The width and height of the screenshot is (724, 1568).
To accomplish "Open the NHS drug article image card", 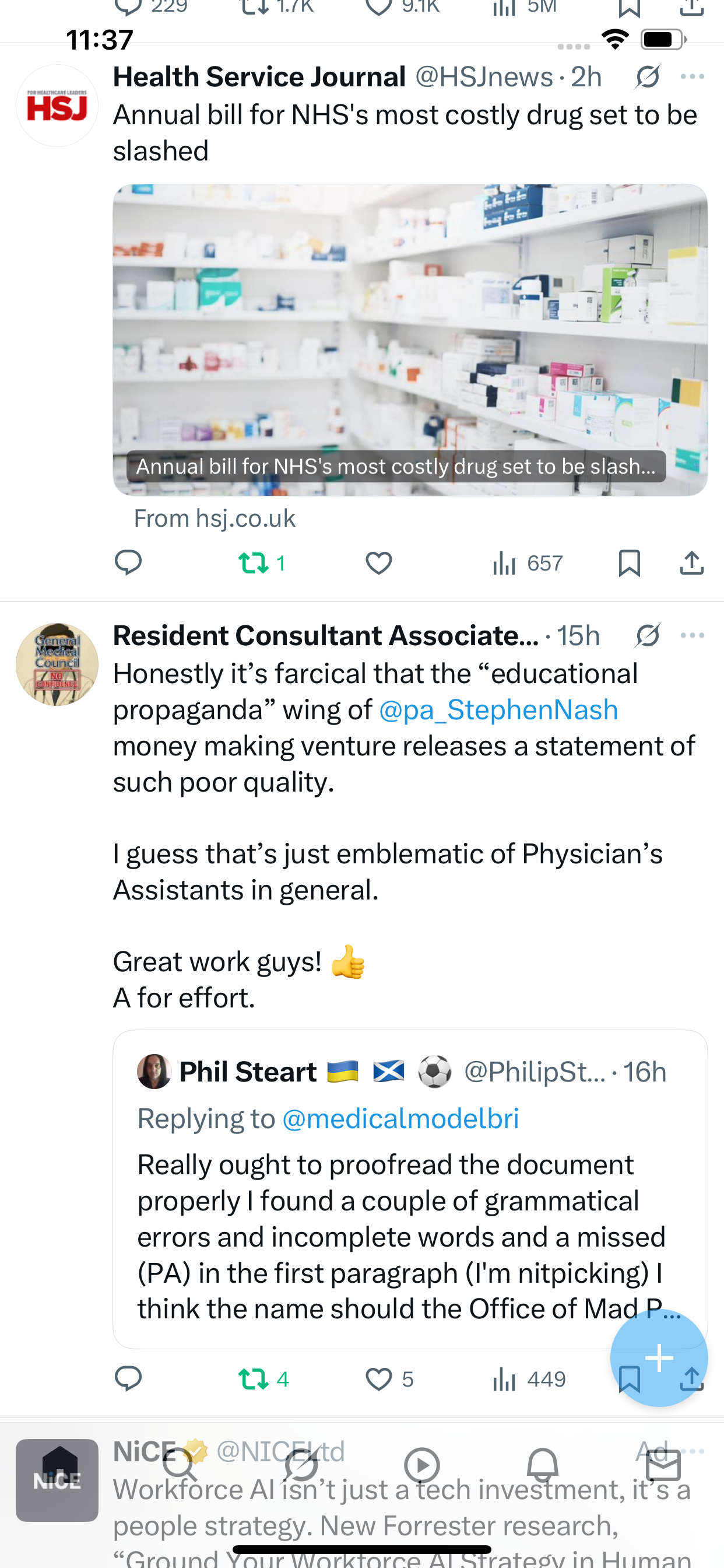I will tap(409, 339).
